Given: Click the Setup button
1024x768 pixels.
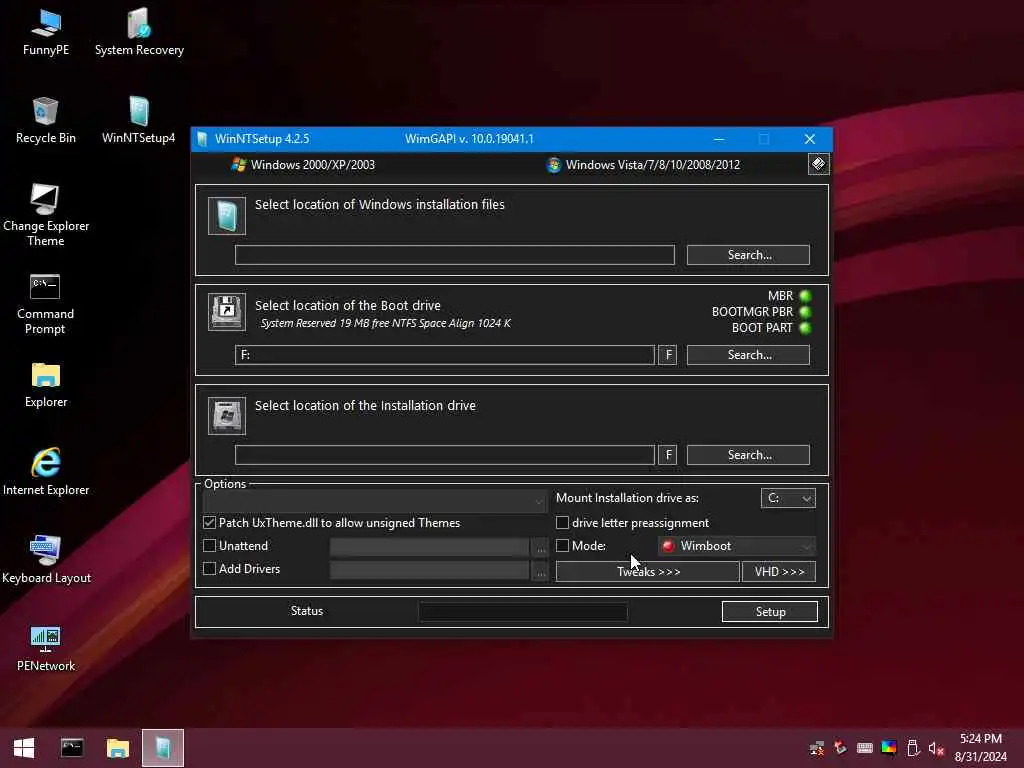Looking at the screenshot, I should (770, 611).
